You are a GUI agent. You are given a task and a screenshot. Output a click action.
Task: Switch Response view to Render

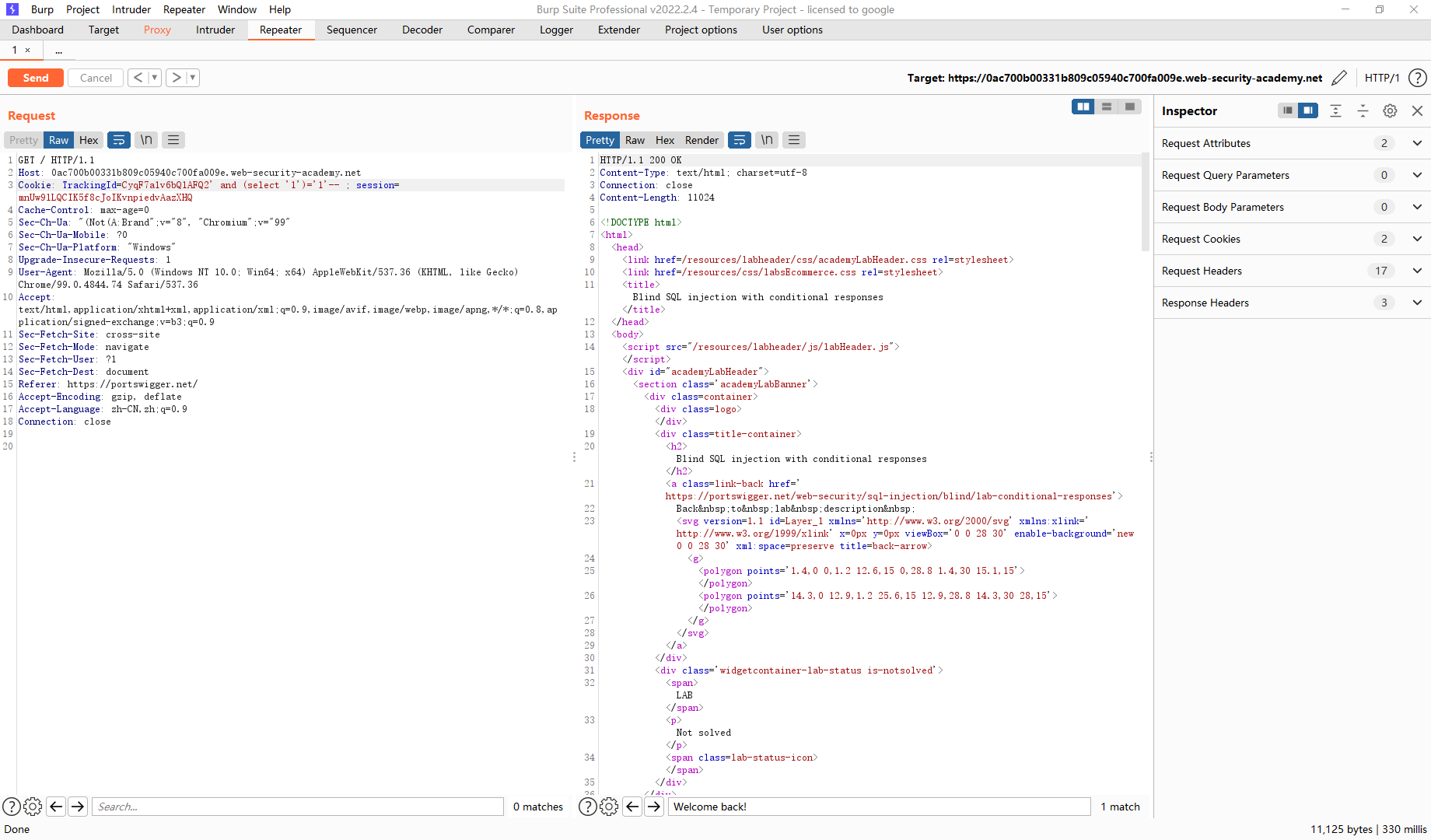(x=702, y=140)
